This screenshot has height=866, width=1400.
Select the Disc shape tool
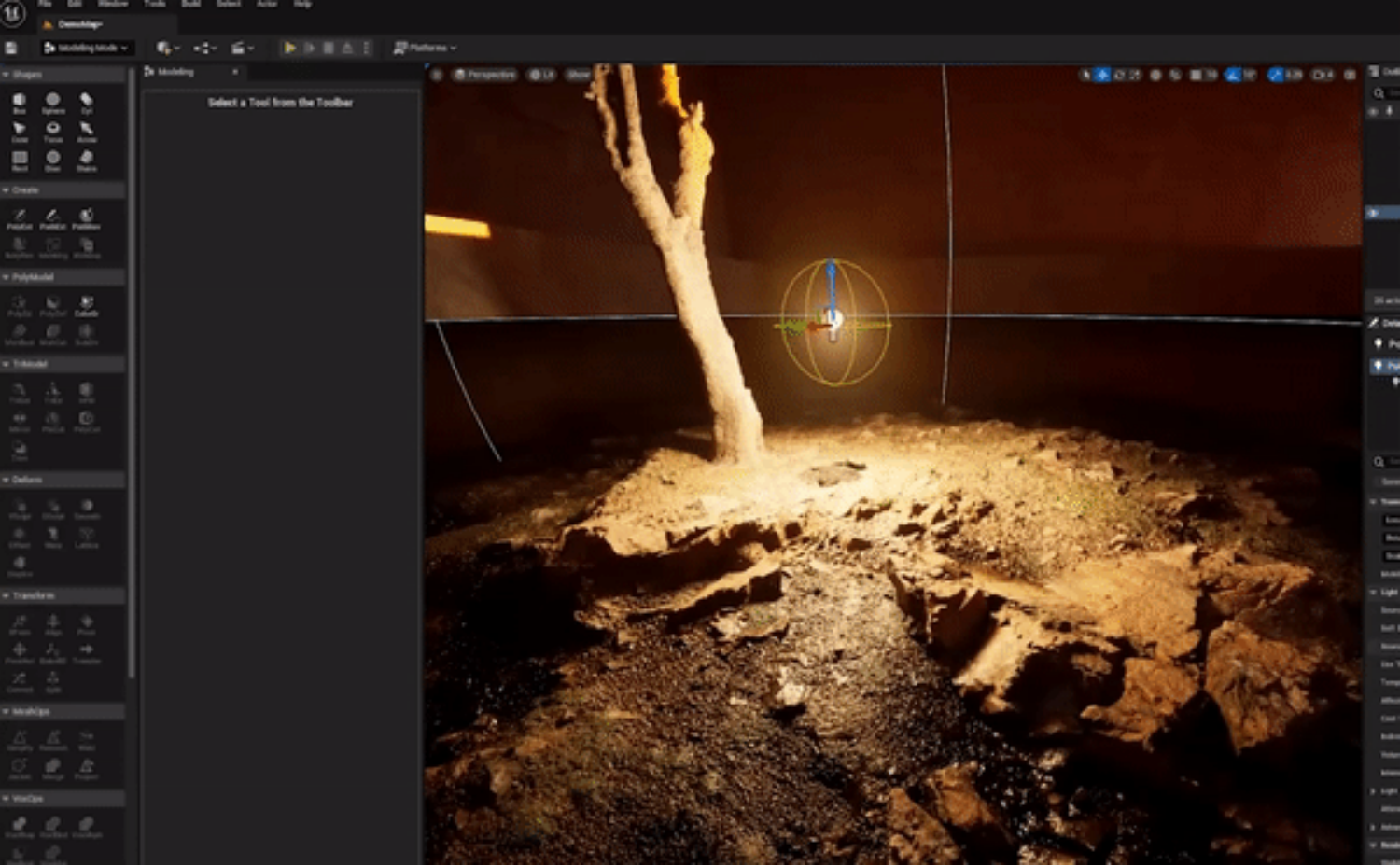pyautogui.click(x=53, y=161)
